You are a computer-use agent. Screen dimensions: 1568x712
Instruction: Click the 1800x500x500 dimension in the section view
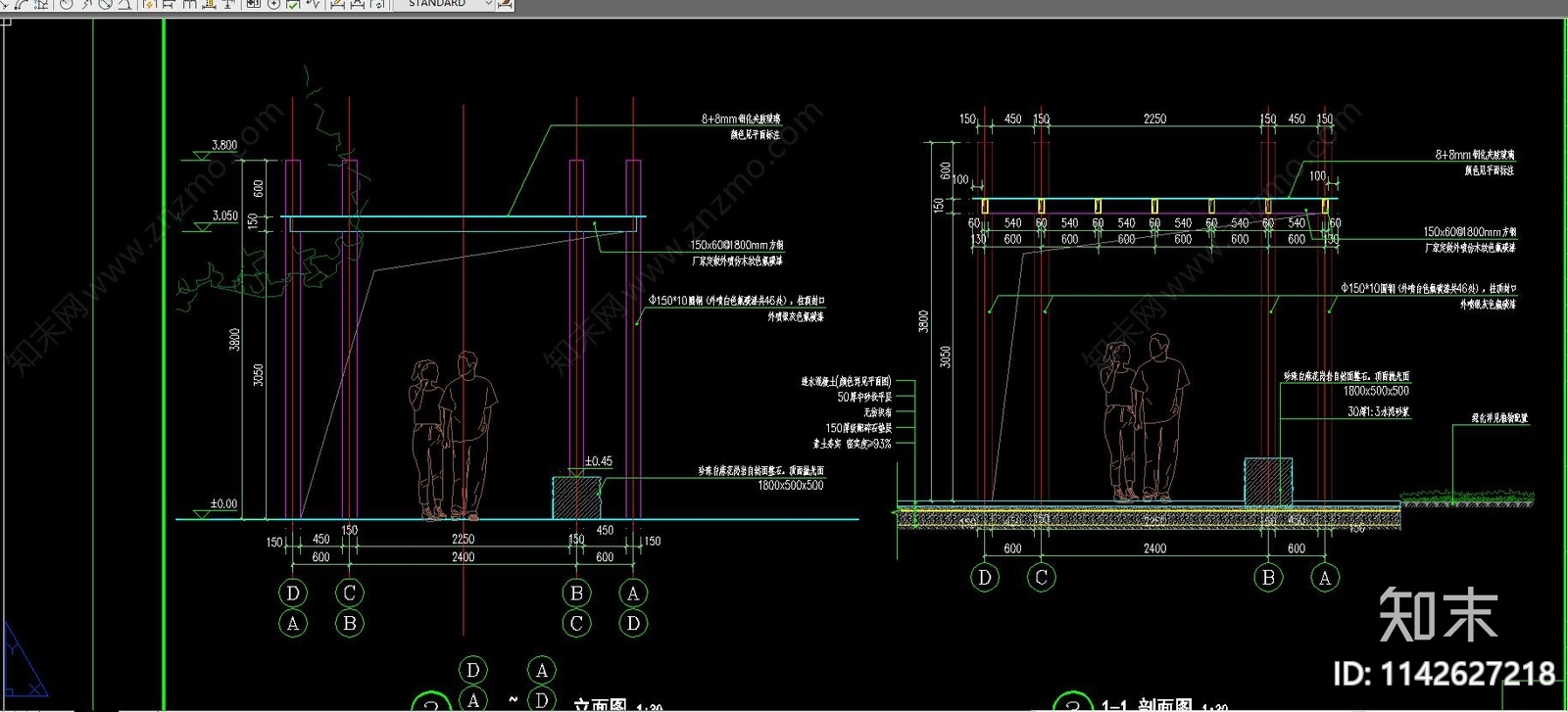[x=1376, y=391]
